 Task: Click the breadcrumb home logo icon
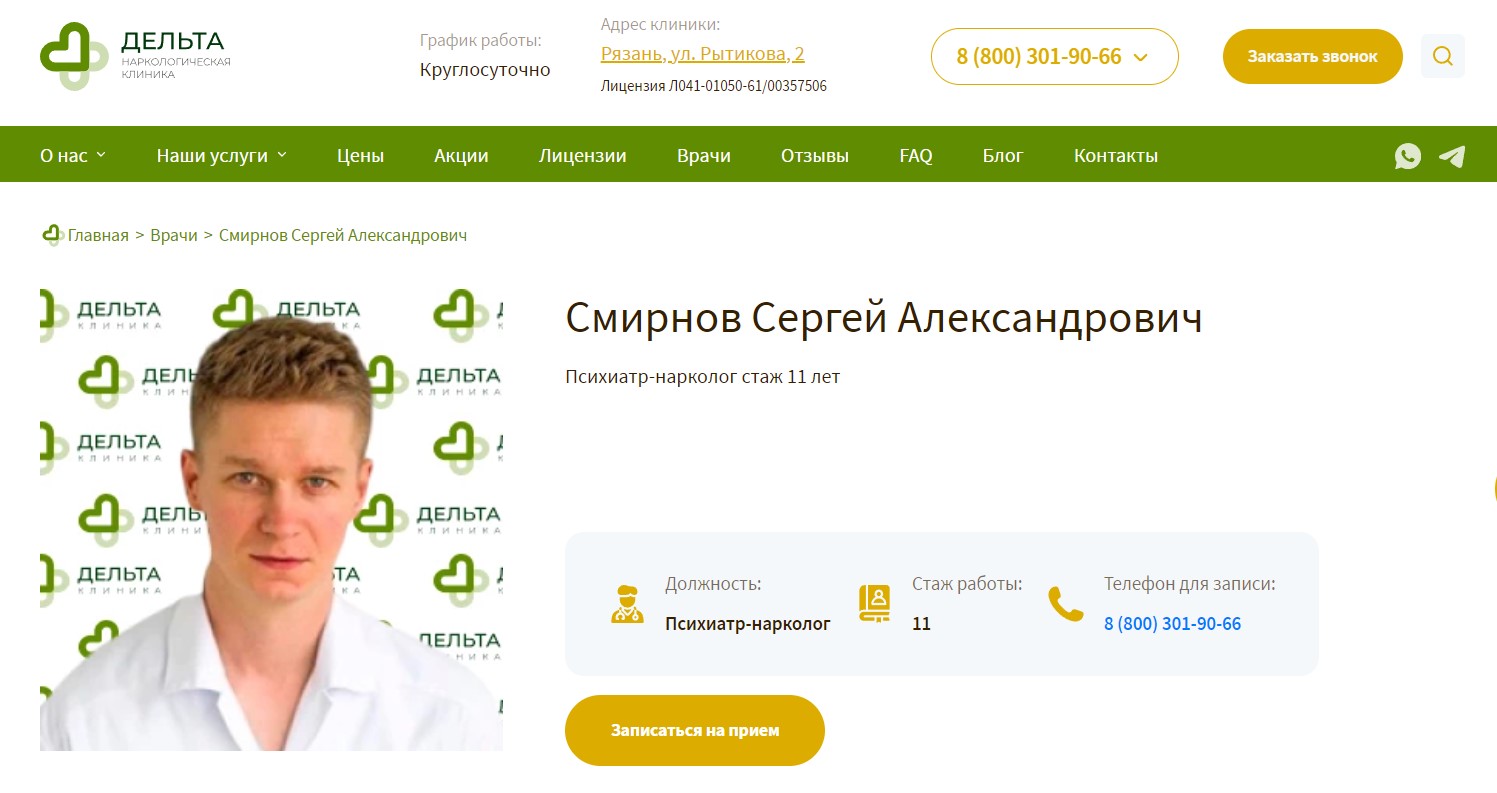(x=52, y=235)
